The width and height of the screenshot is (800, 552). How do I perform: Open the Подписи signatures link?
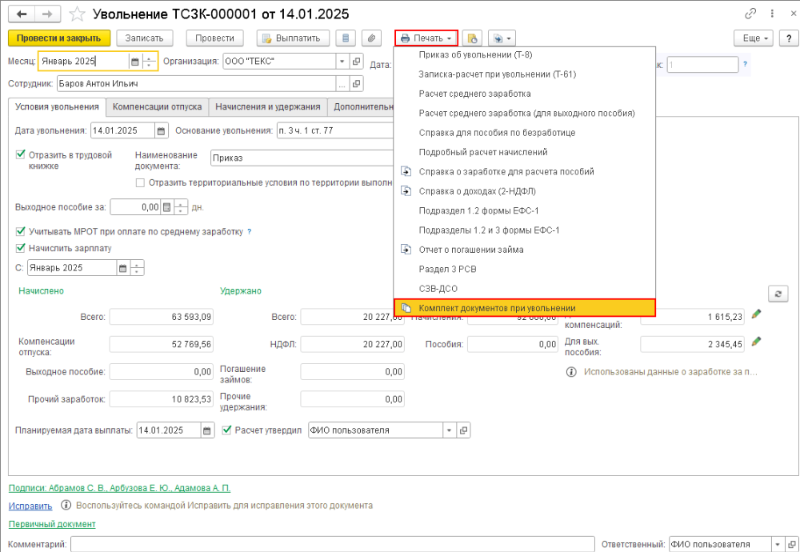119,488
